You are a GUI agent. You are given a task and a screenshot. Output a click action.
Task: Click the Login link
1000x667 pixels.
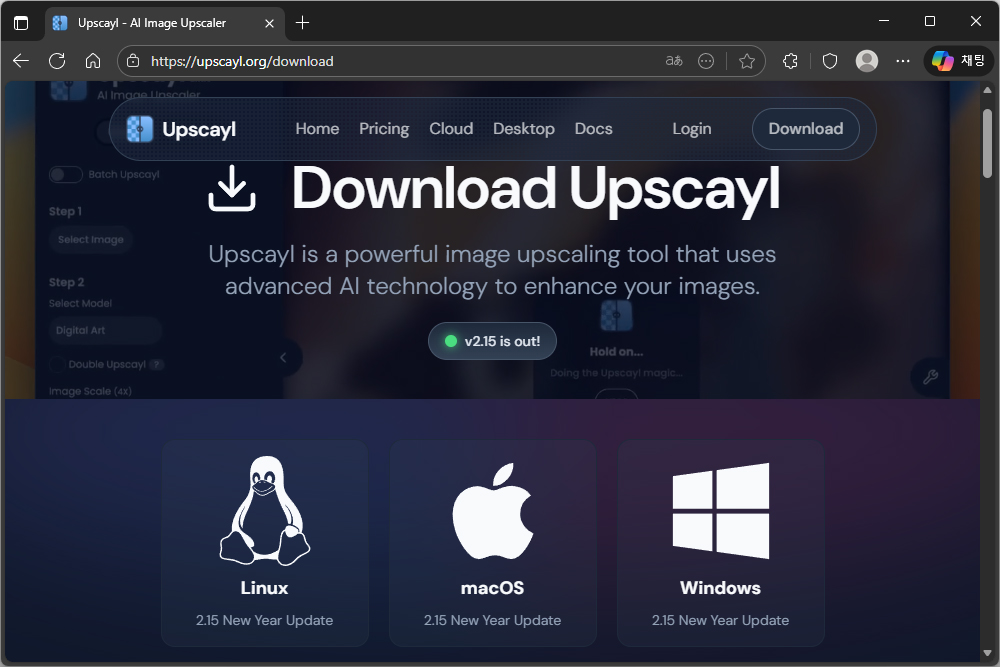pyautogui.click(x=691, y=129)
